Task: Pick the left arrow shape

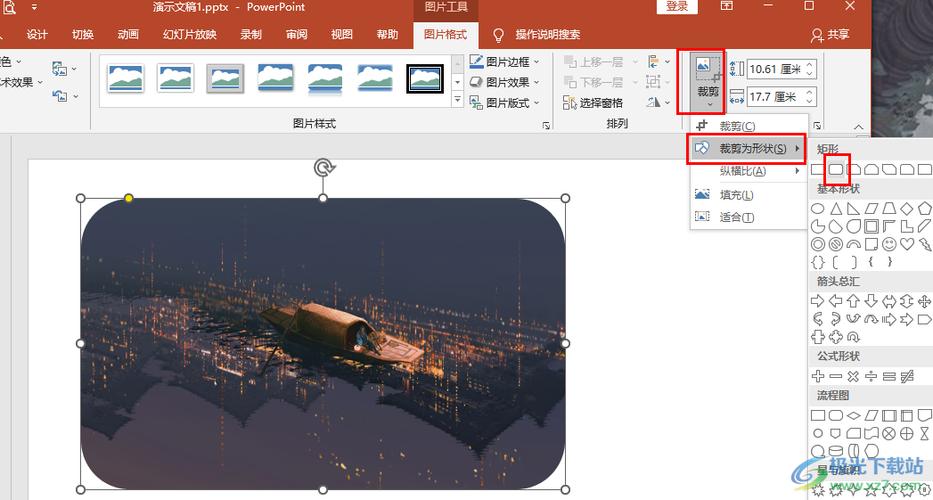Action: [836, 301]
